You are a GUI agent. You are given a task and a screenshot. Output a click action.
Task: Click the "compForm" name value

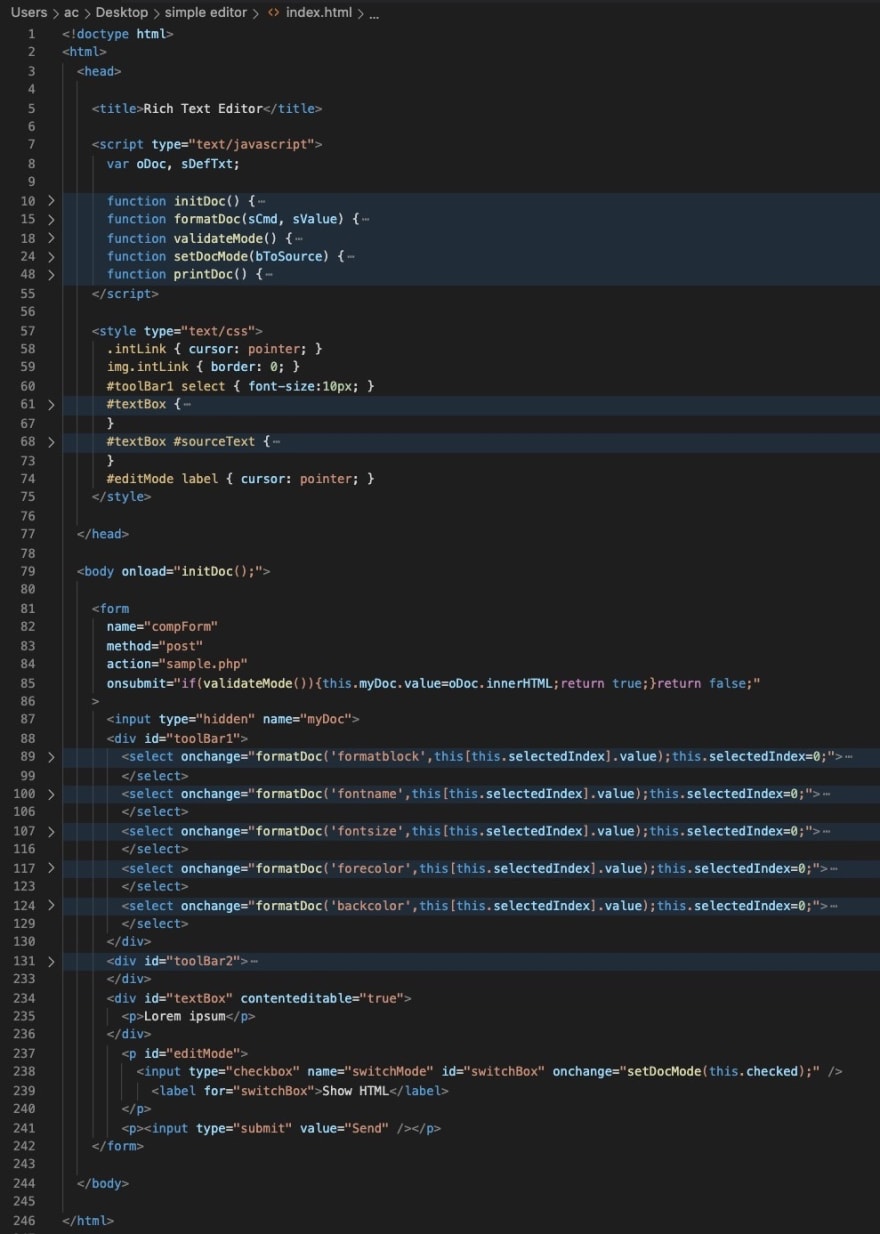pos(184,627)
